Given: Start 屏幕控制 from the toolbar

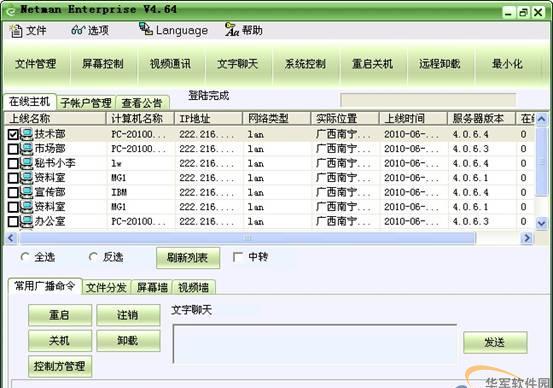Looking at the screenshot, I should (x=103, y=64).
